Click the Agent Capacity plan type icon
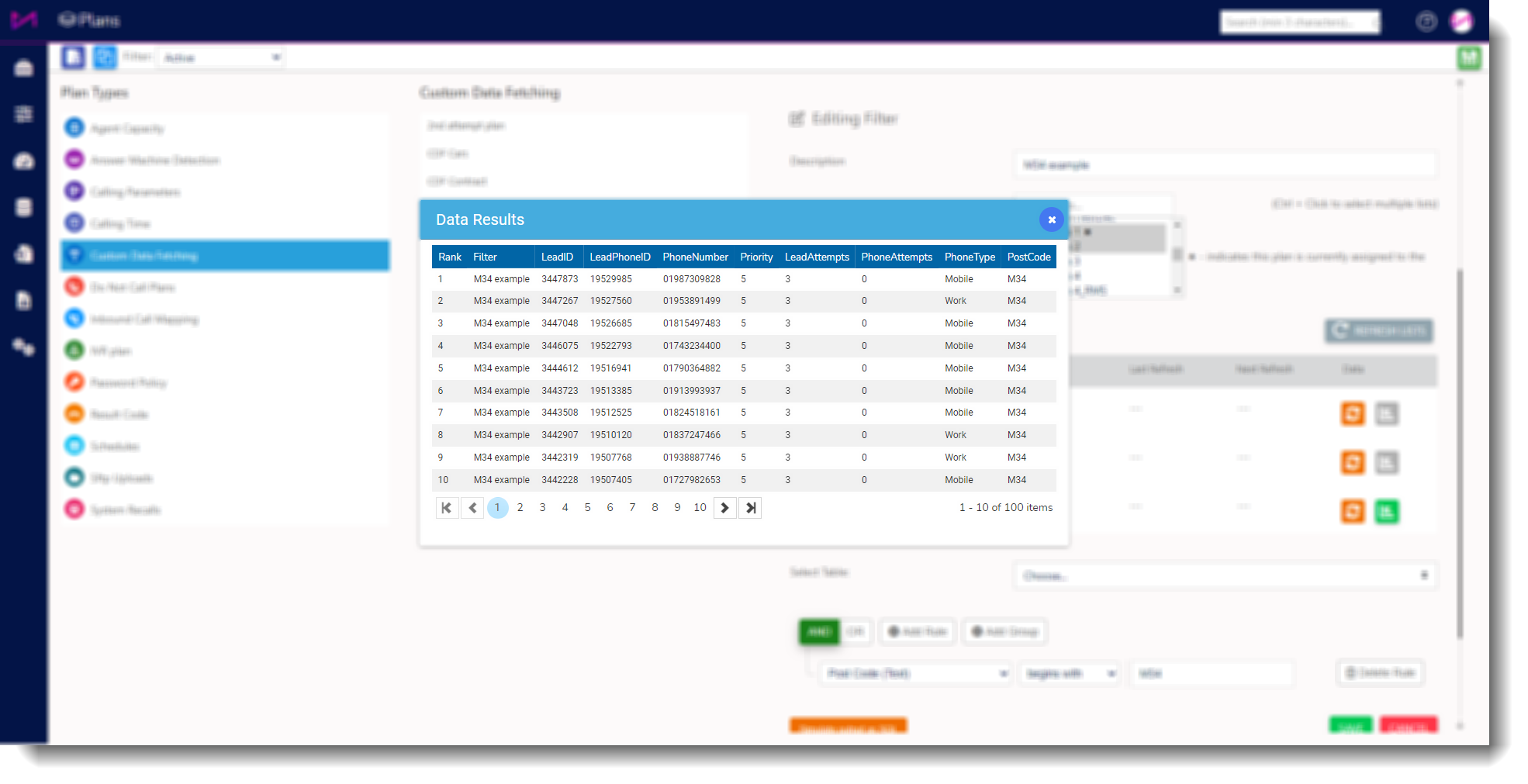Screen dimensions: 1528x784 coord(74,128)
